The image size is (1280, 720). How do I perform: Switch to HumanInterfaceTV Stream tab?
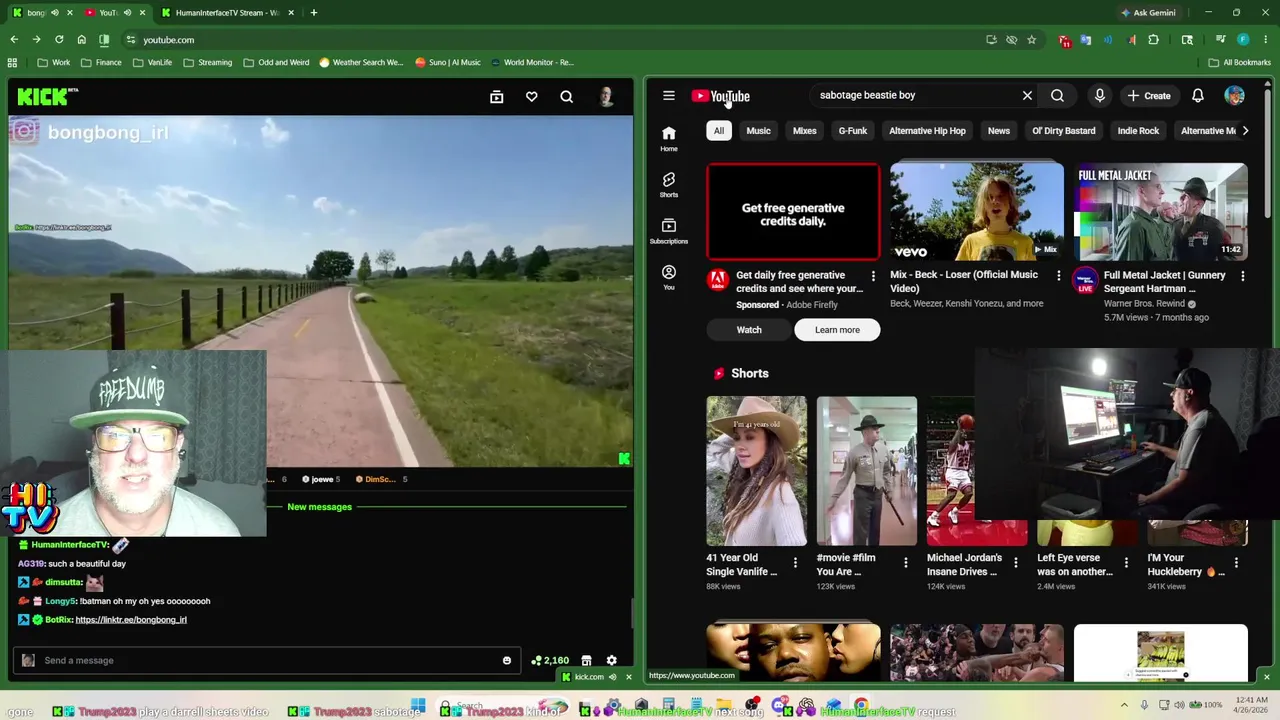click(226, 13)
